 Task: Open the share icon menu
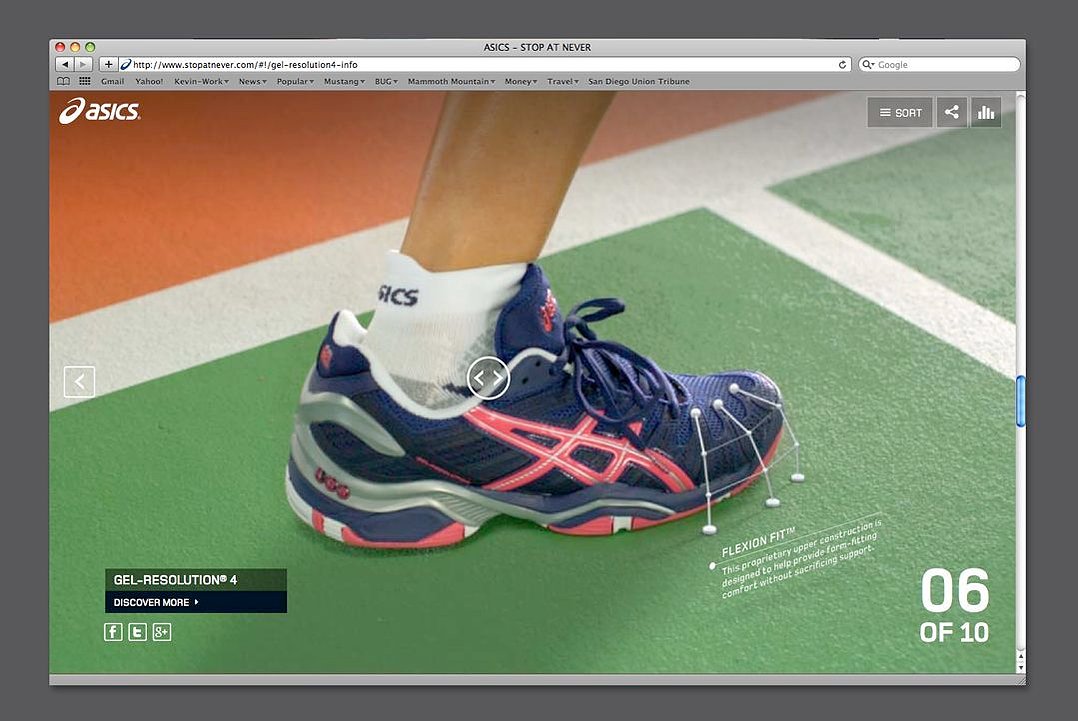(x=952, y=112)
